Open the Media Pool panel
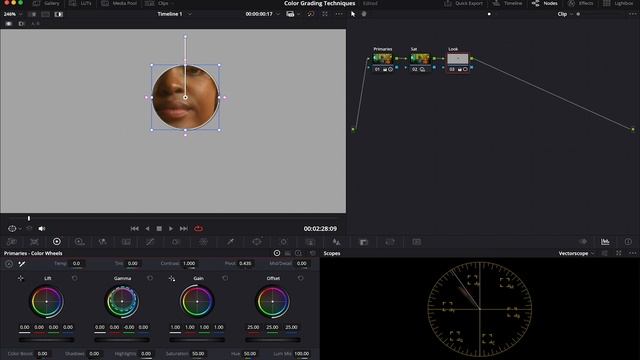This screenshot has width=640, height=360. click(119, 3)
